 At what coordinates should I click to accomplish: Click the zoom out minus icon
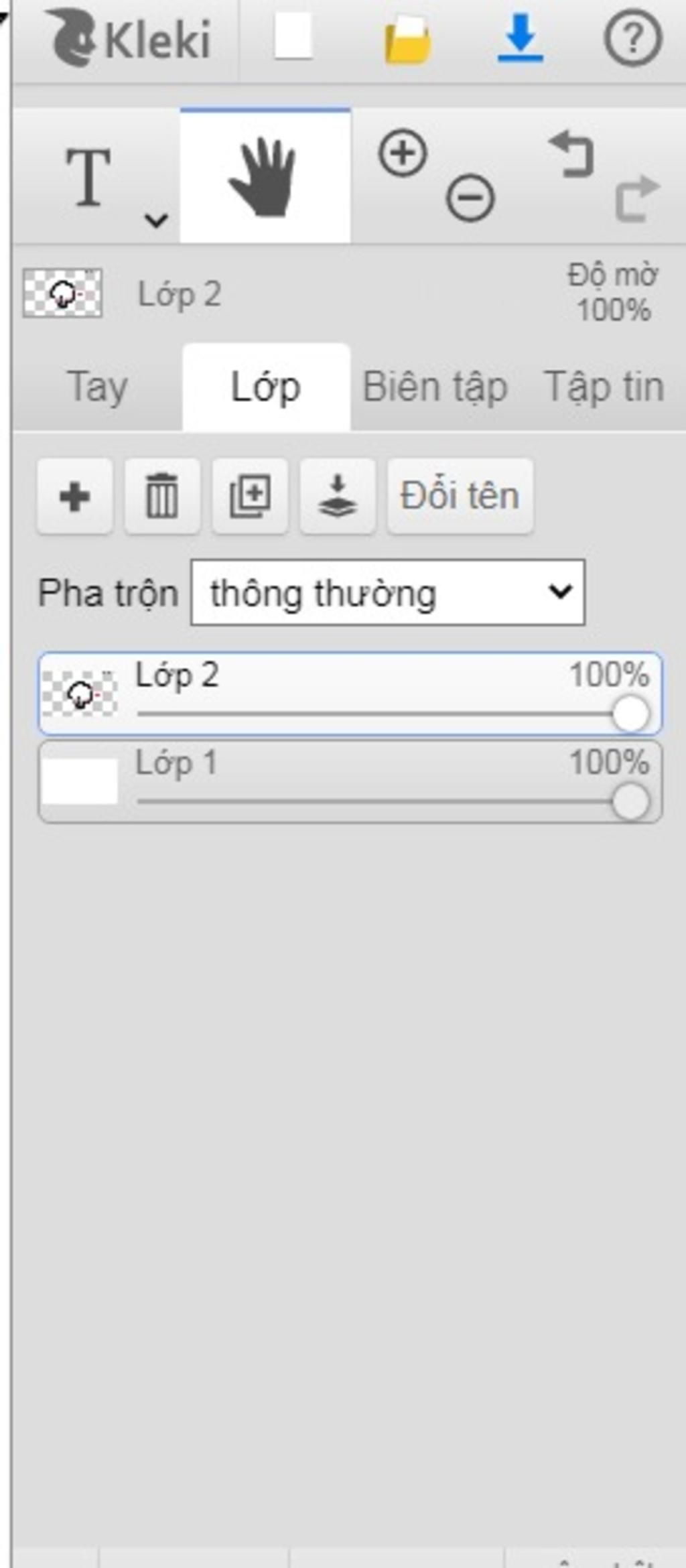pos(470,198)
